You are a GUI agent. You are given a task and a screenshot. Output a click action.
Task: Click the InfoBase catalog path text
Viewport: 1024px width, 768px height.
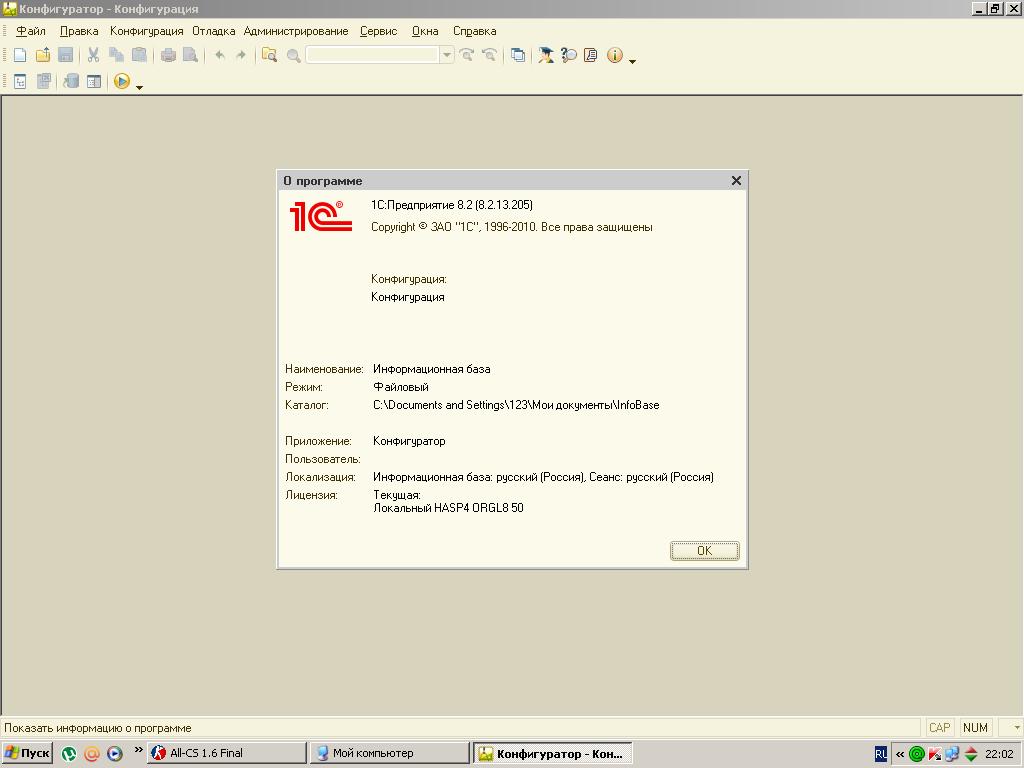tap(516, 405)
